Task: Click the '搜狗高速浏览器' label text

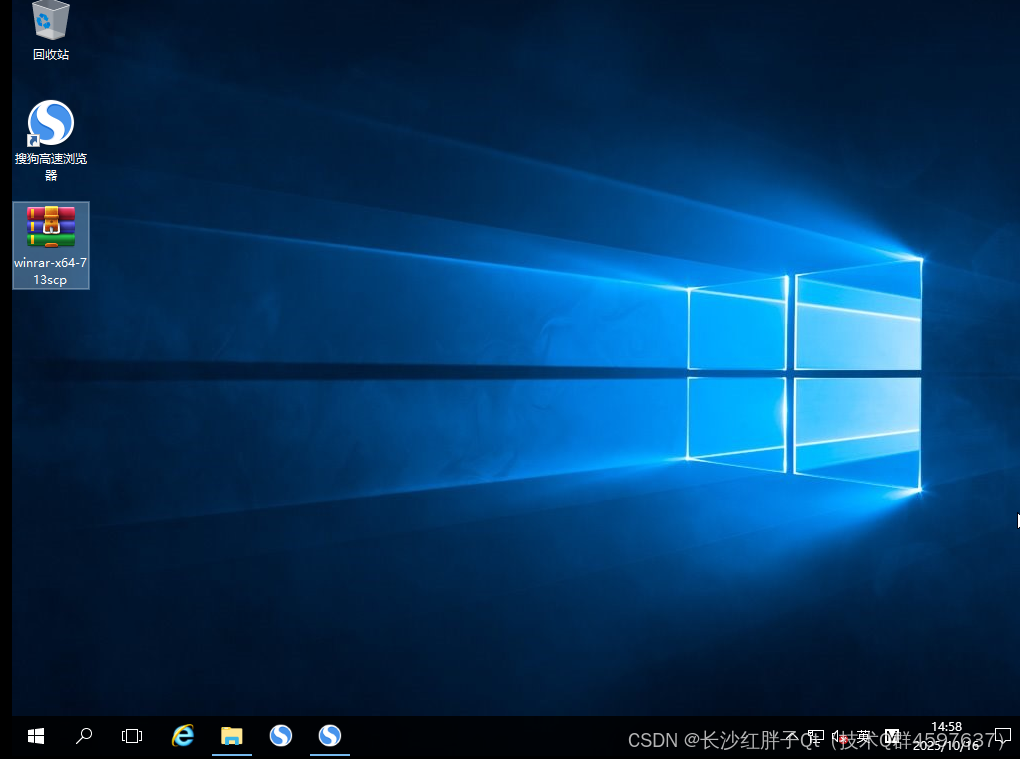Action: (x=51, y=166)
